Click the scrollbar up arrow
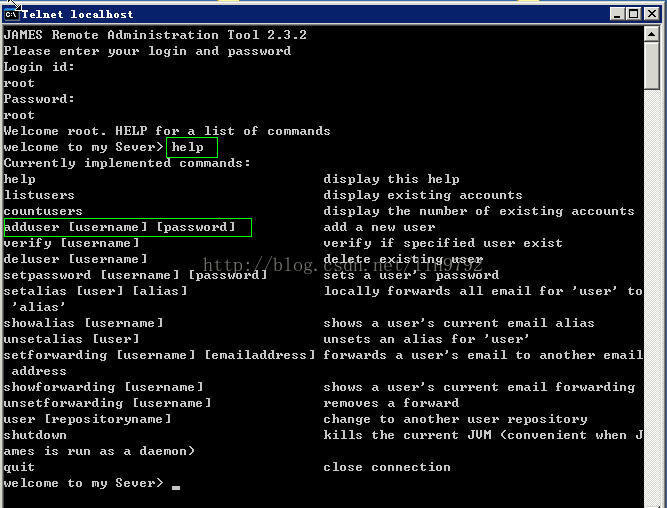 (x=651, y=34)
